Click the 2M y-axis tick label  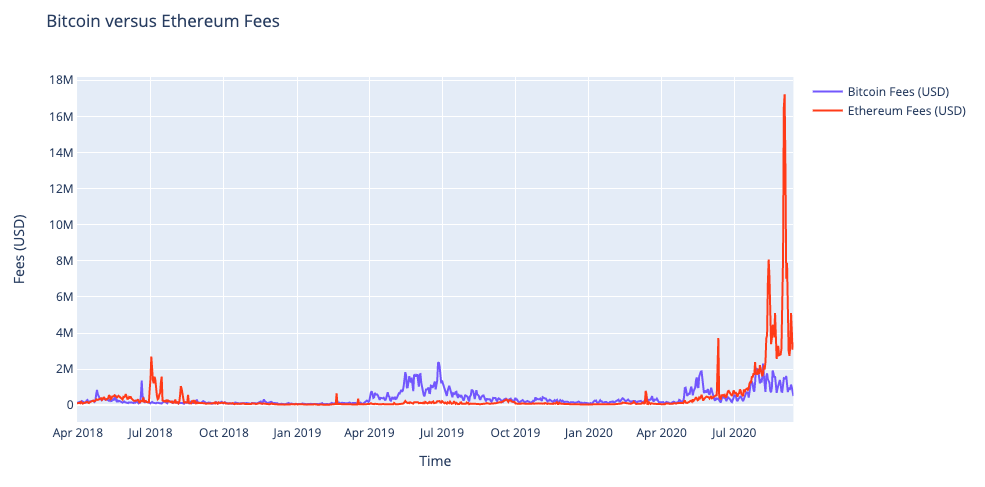pyautogui.click(x=63, y=369)
